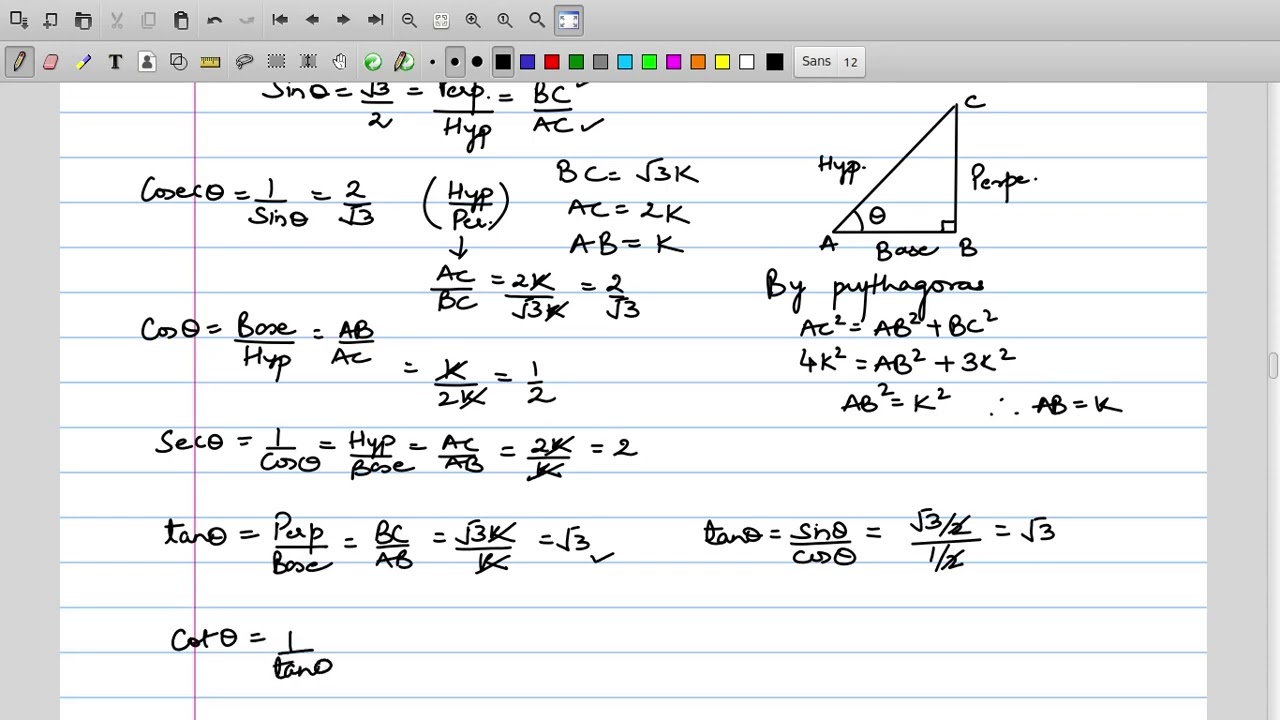Choose the fine pen thickness dot

click(x=432, y=62)
